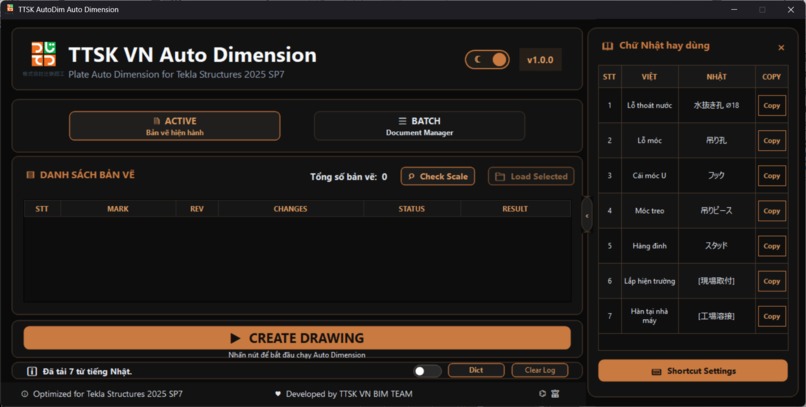Click the book icon next to Chữ Nhật hay dùng

[608, 46]
